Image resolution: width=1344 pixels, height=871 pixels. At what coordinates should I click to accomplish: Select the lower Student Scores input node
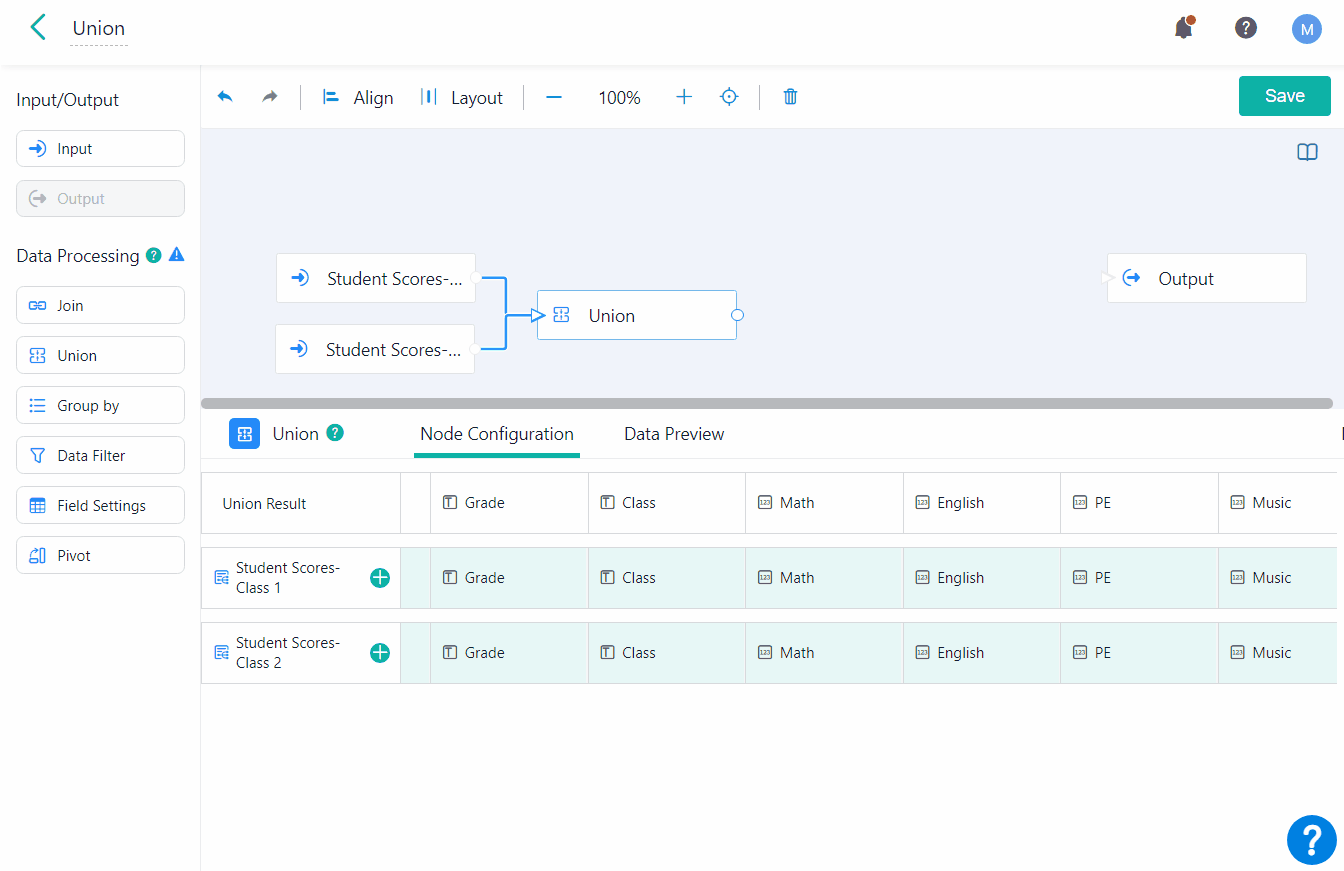375,349
